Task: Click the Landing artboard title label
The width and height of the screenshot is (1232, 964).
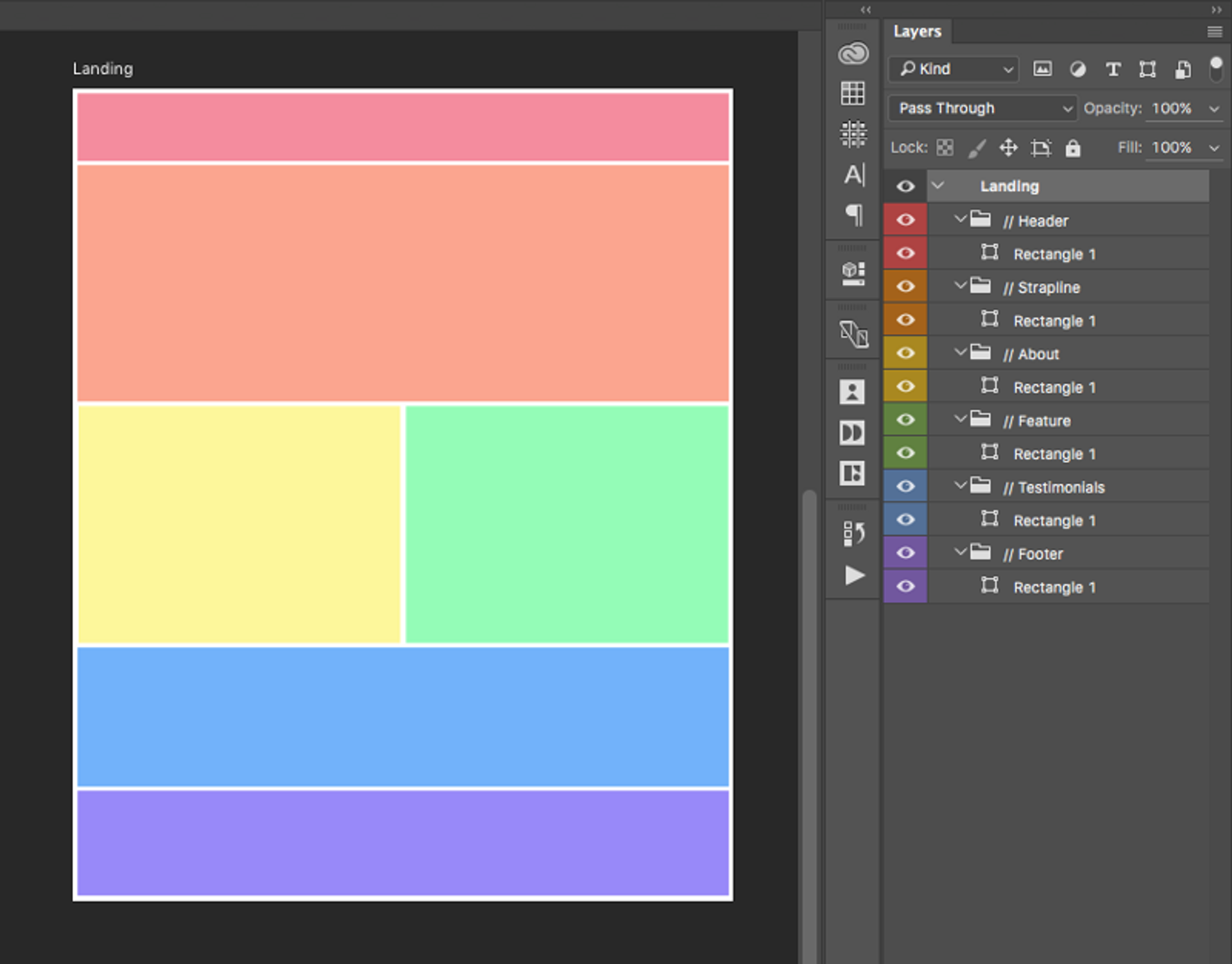Action: point(103,69)
